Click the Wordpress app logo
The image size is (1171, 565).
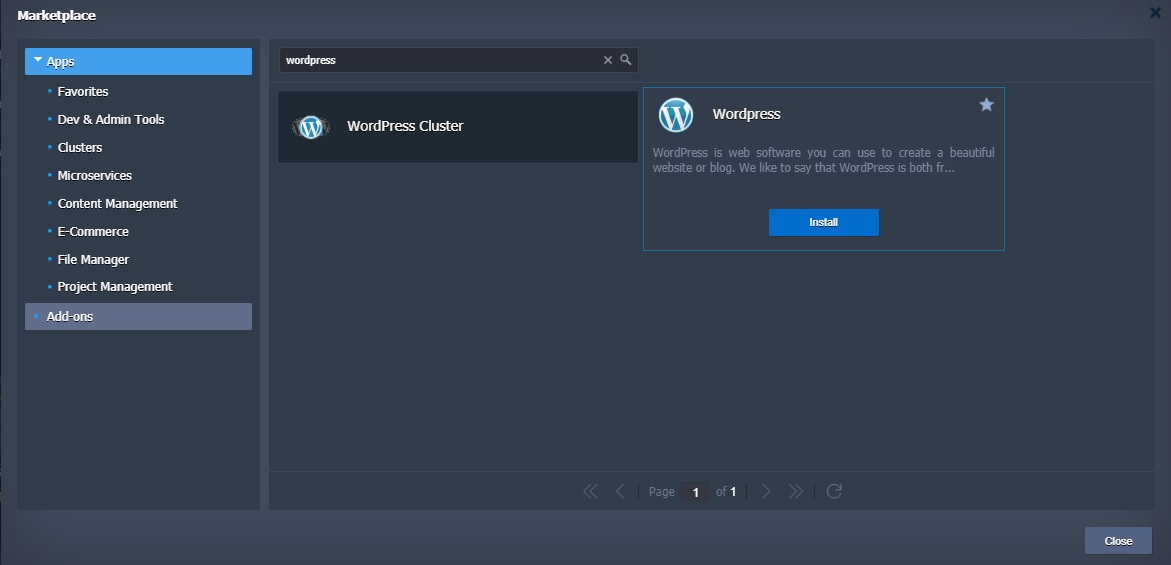click(676, 115)
